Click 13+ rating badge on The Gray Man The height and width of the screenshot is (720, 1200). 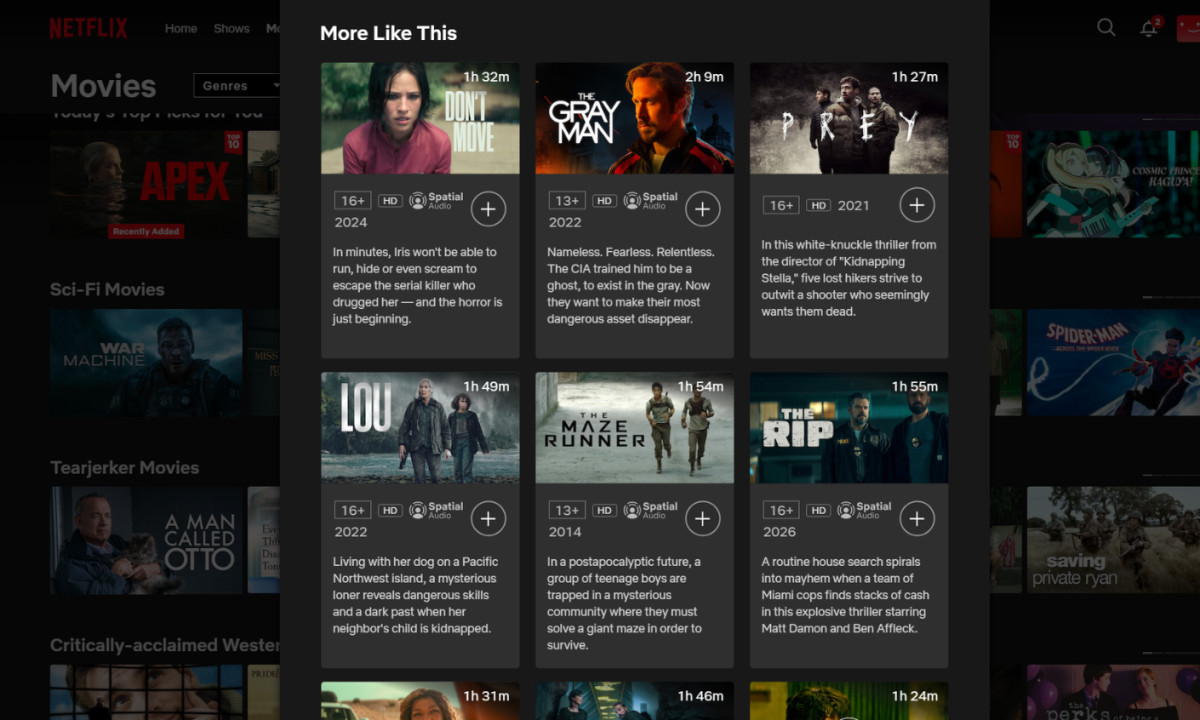[567, 201]
